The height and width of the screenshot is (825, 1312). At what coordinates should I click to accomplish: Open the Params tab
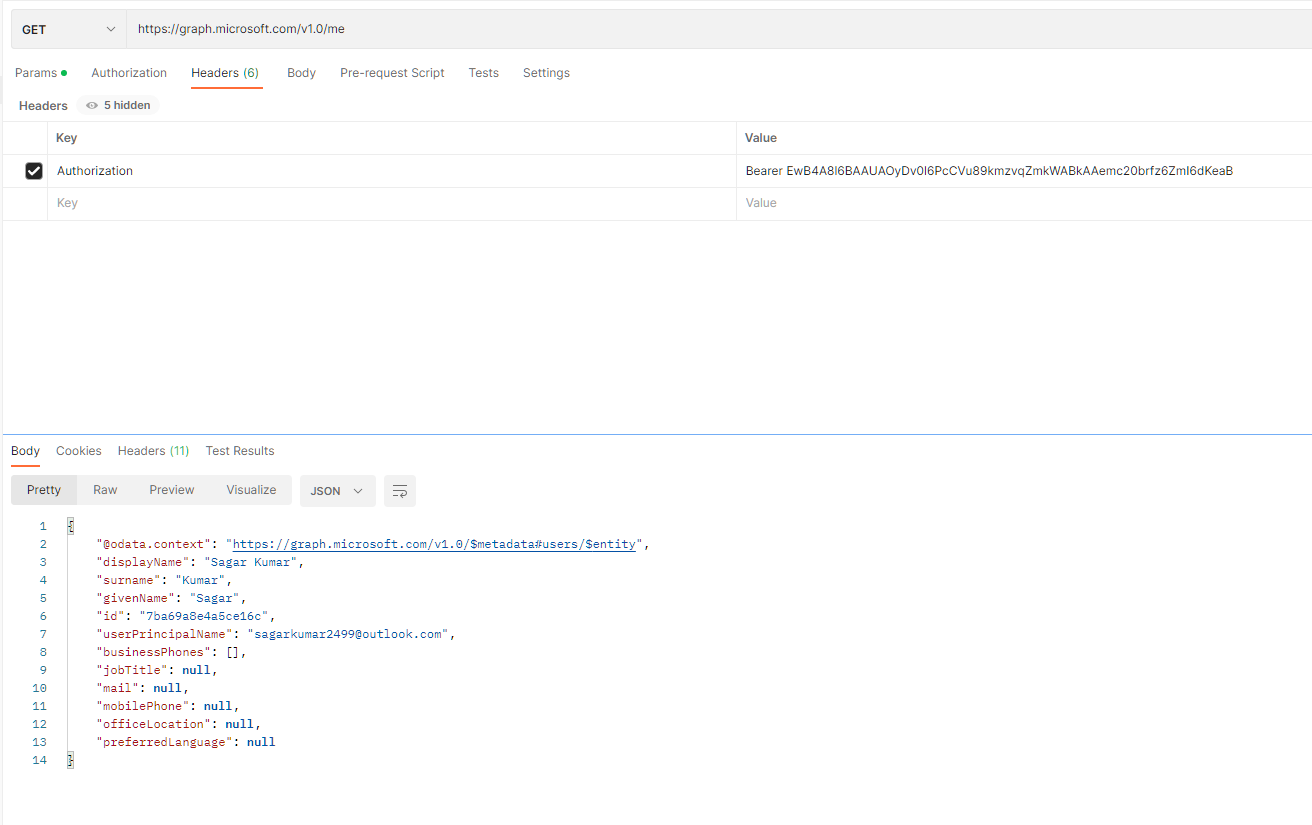pos(36,72)
